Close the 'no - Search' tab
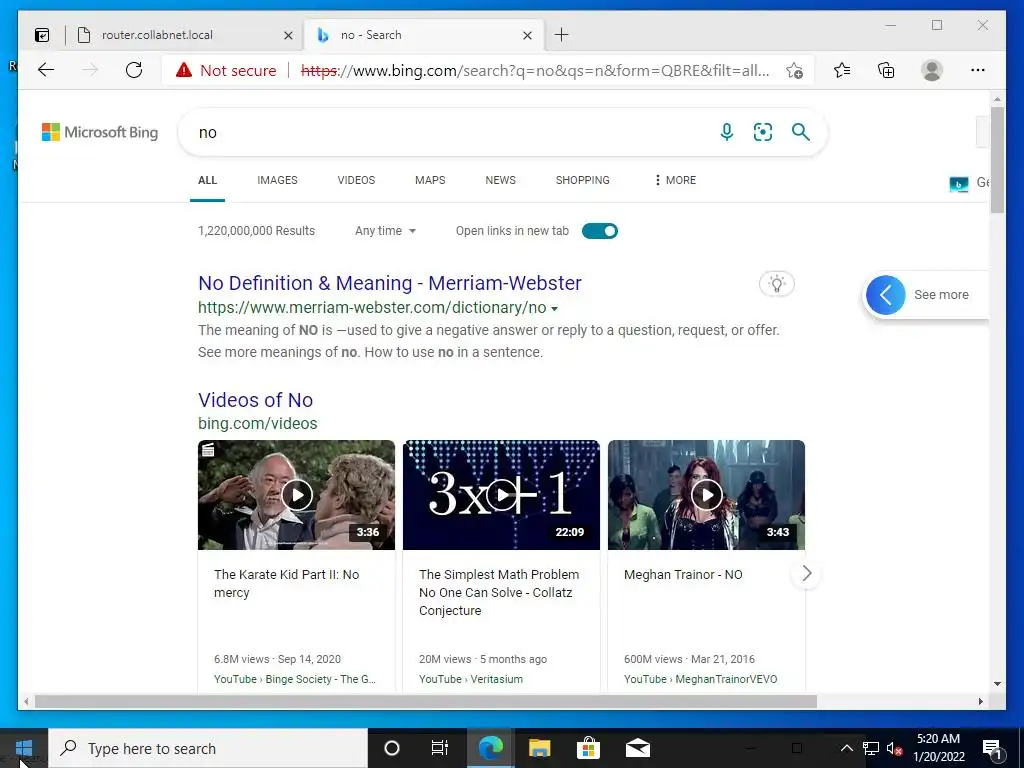The width and height of the screenshot is (1024, 768). click(528, 35)
